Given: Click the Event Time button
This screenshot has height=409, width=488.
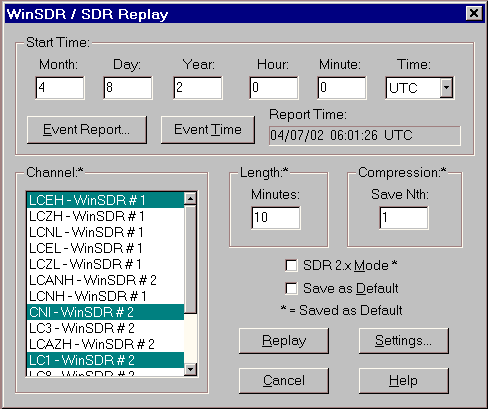Looking at the screenshot, I should [208, 130].
